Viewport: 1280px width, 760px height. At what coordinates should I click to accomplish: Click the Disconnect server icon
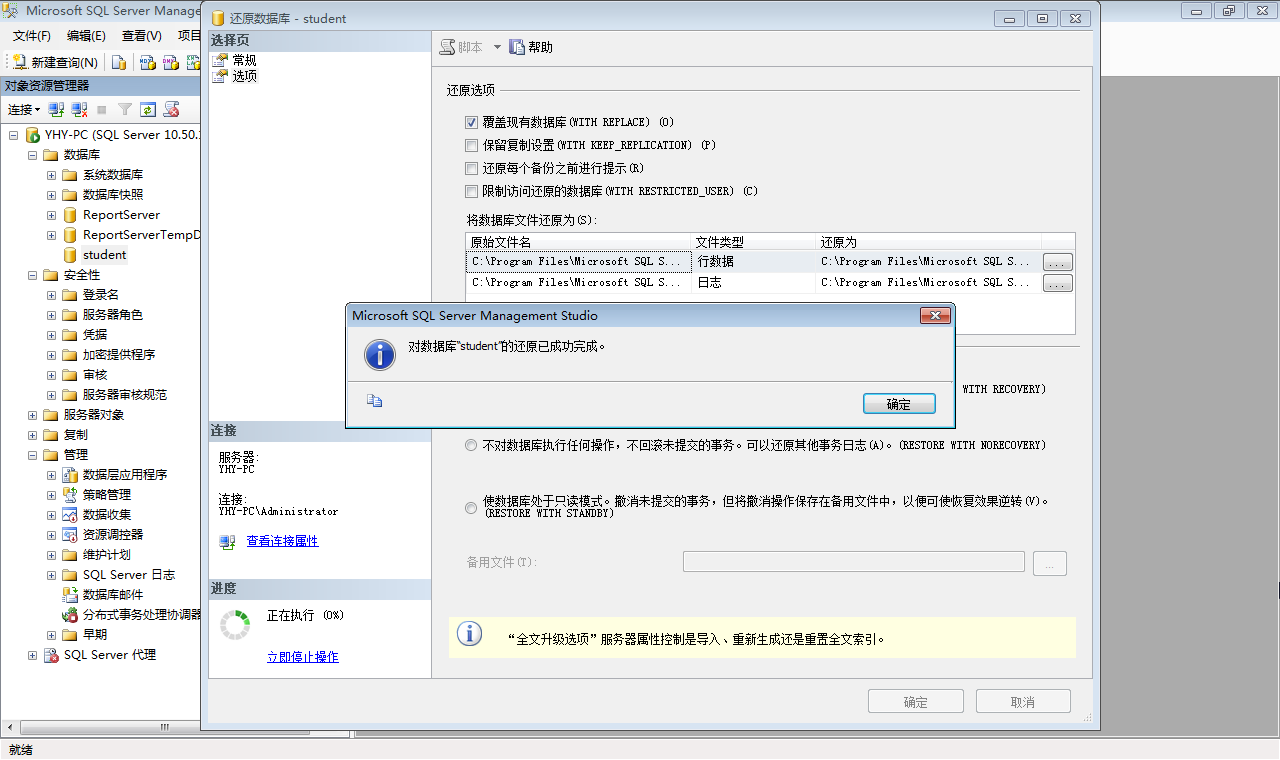[x=79, y=109]
